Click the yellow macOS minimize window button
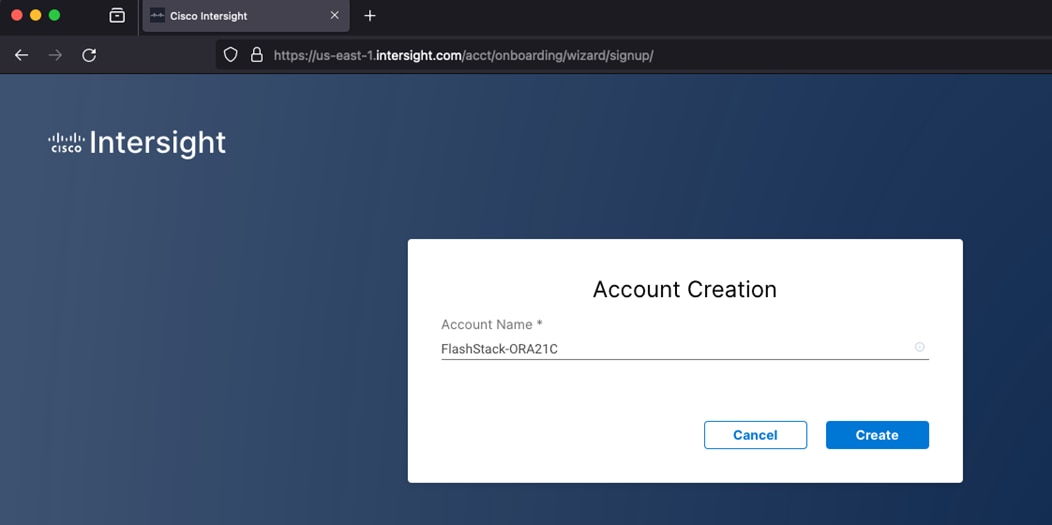The image size is (1052, 525). pos(36,15)
